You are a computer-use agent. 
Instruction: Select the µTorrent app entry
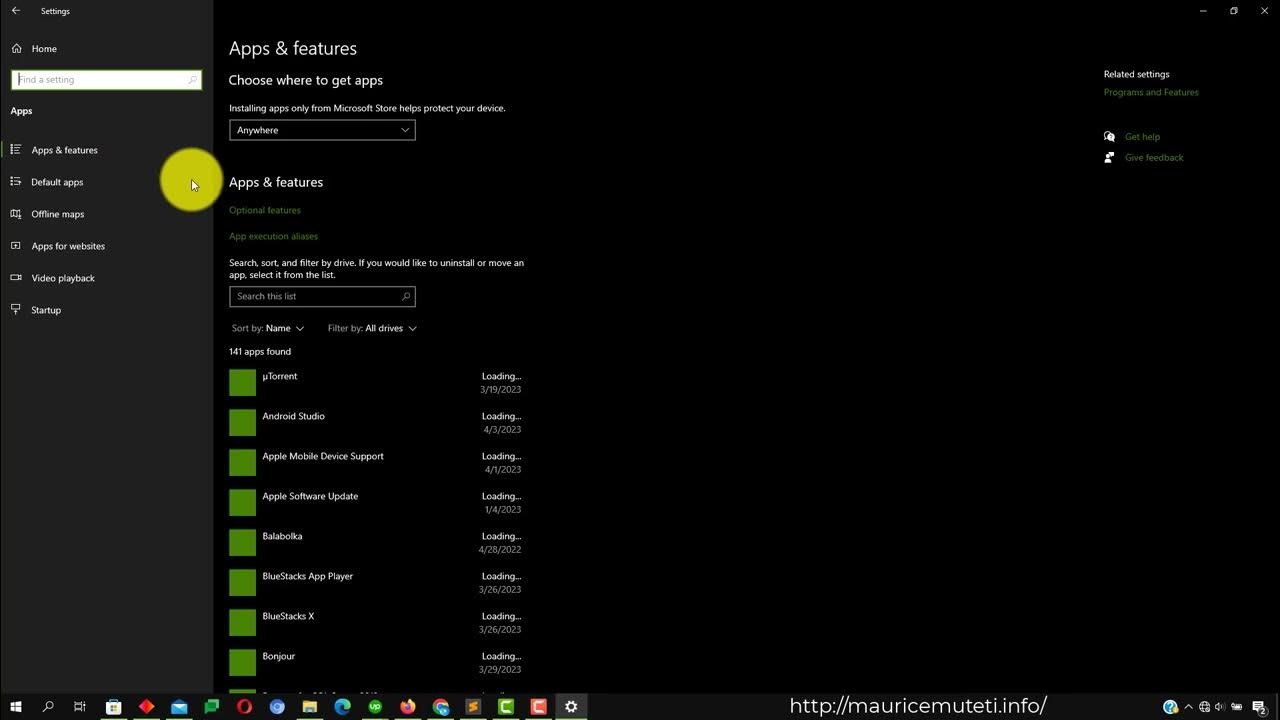376,382
